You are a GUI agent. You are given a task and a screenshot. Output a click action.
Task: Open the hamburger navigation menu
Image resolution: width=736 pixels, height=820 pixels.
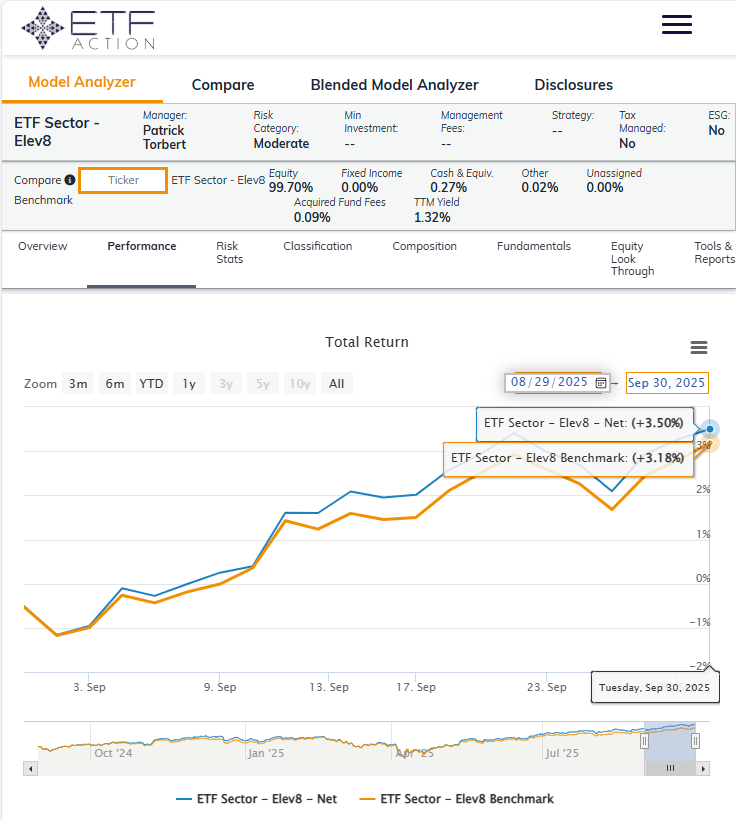tap(676, 25)
